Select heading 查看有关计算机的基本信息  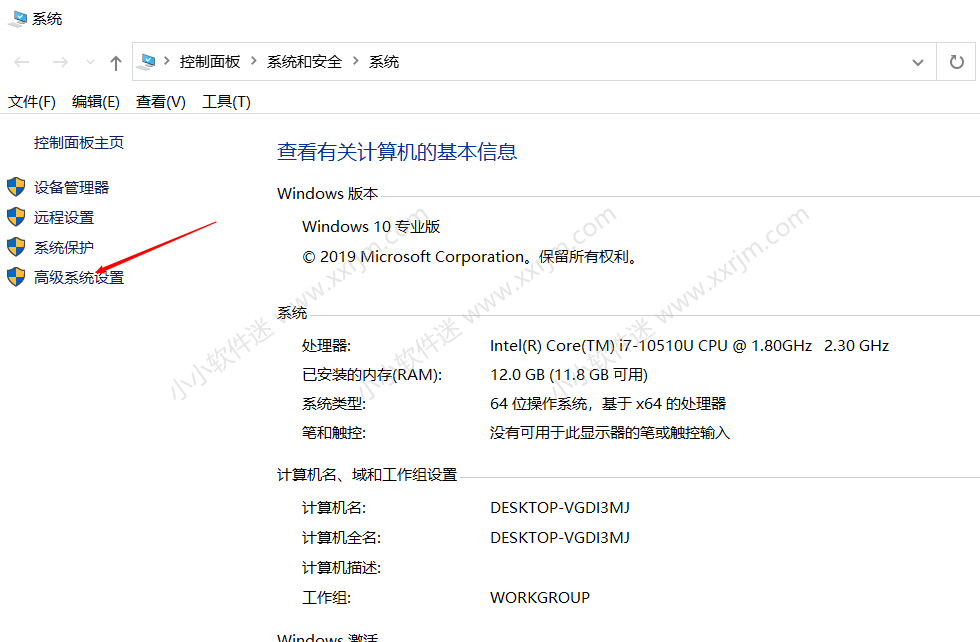397,152
